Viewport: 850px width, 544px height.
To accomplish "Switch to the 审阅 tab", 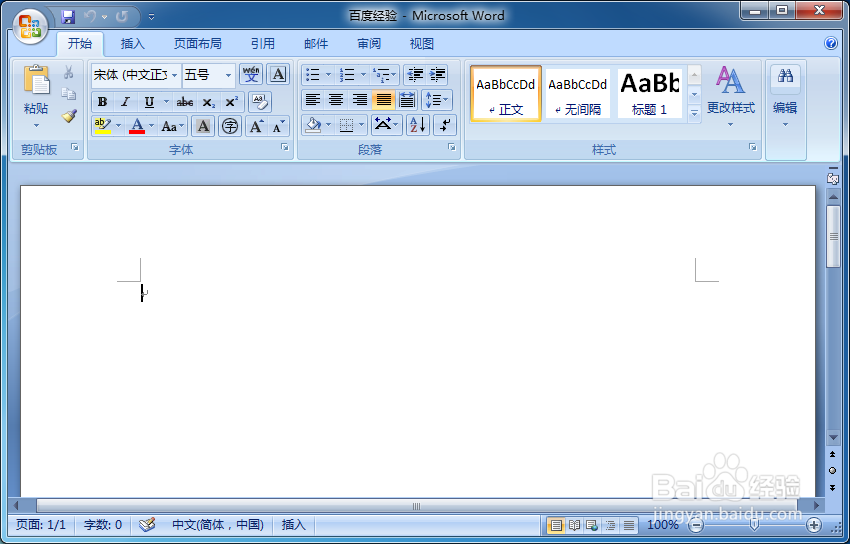I will pos(369,44).
